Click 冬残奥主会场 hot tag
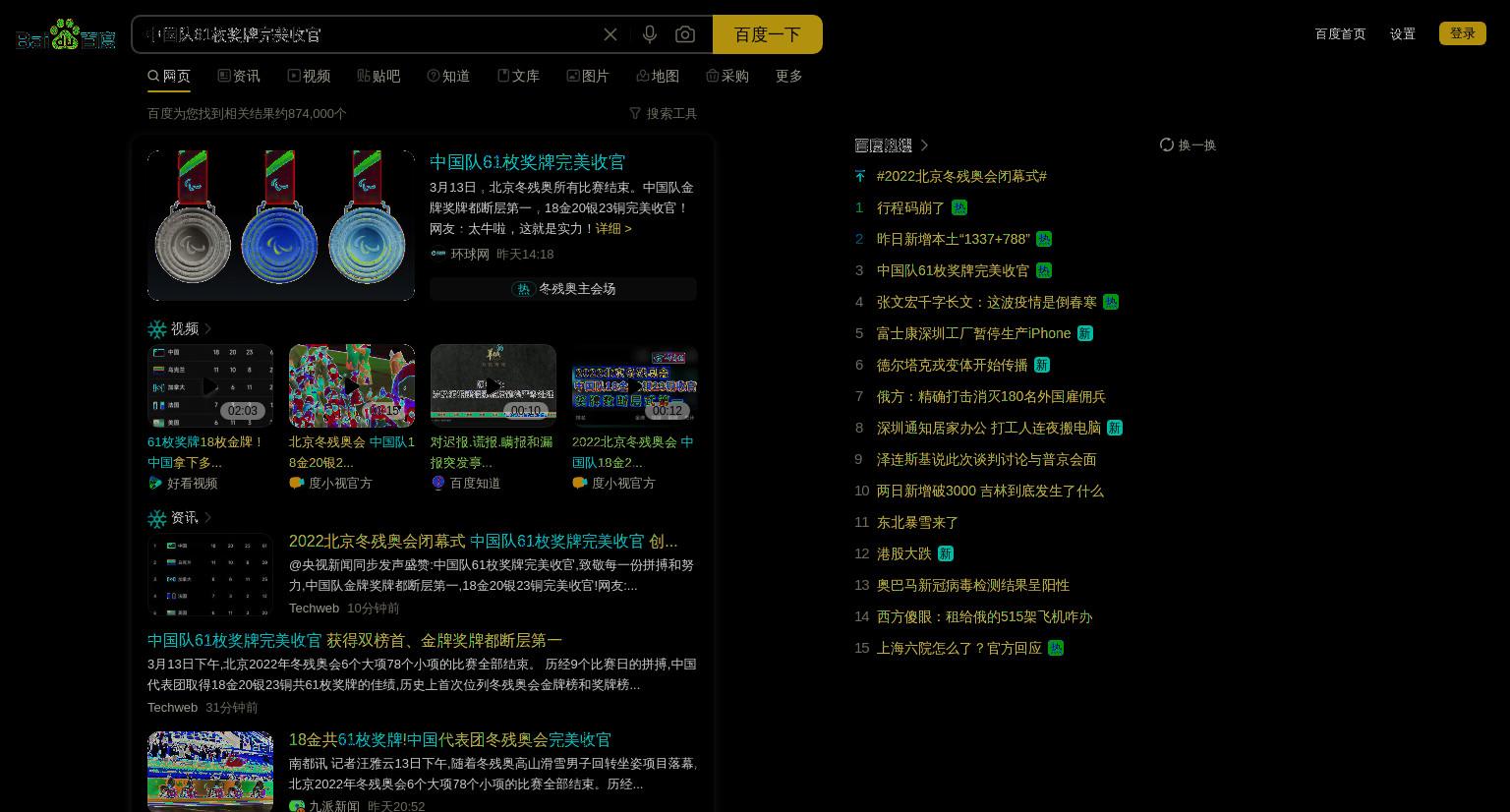The height and width of the screenshot is (812, 1510). coord(563,288)
